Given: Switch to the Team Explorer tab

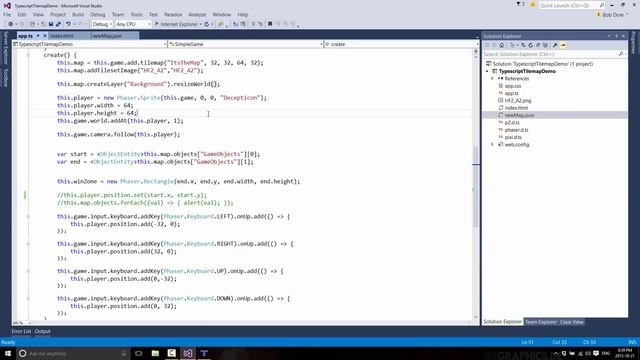Looking at the screenshot, I should point(540,322).
